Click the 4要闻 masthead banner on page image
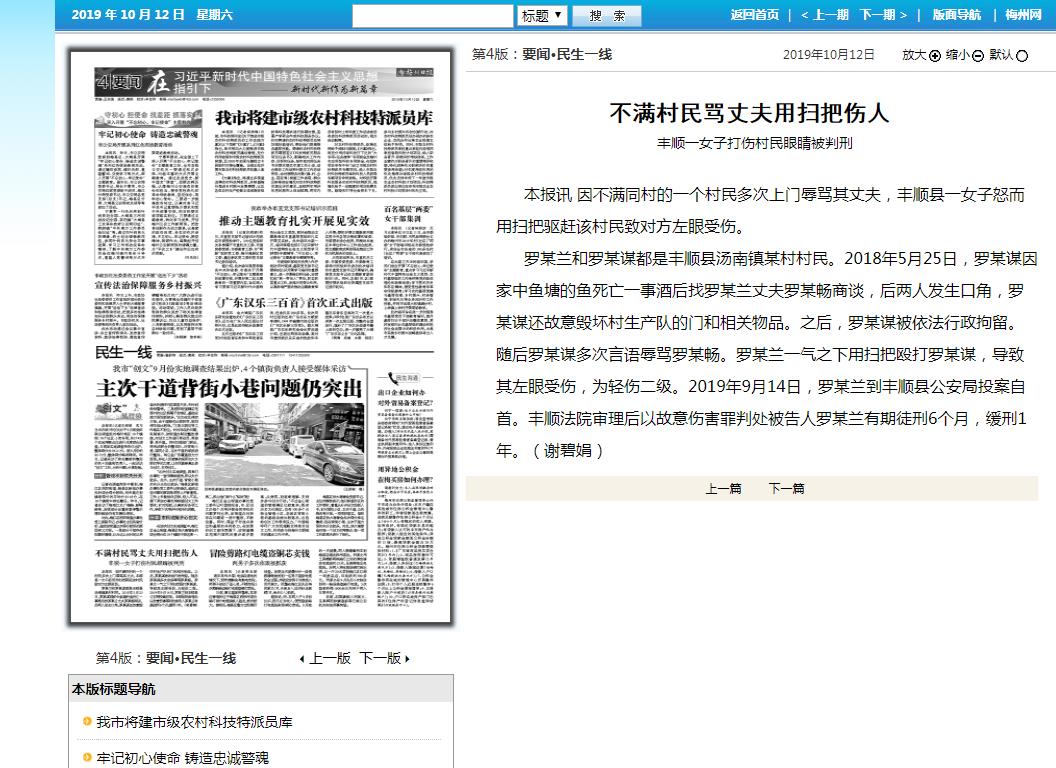 click(264, 82)
